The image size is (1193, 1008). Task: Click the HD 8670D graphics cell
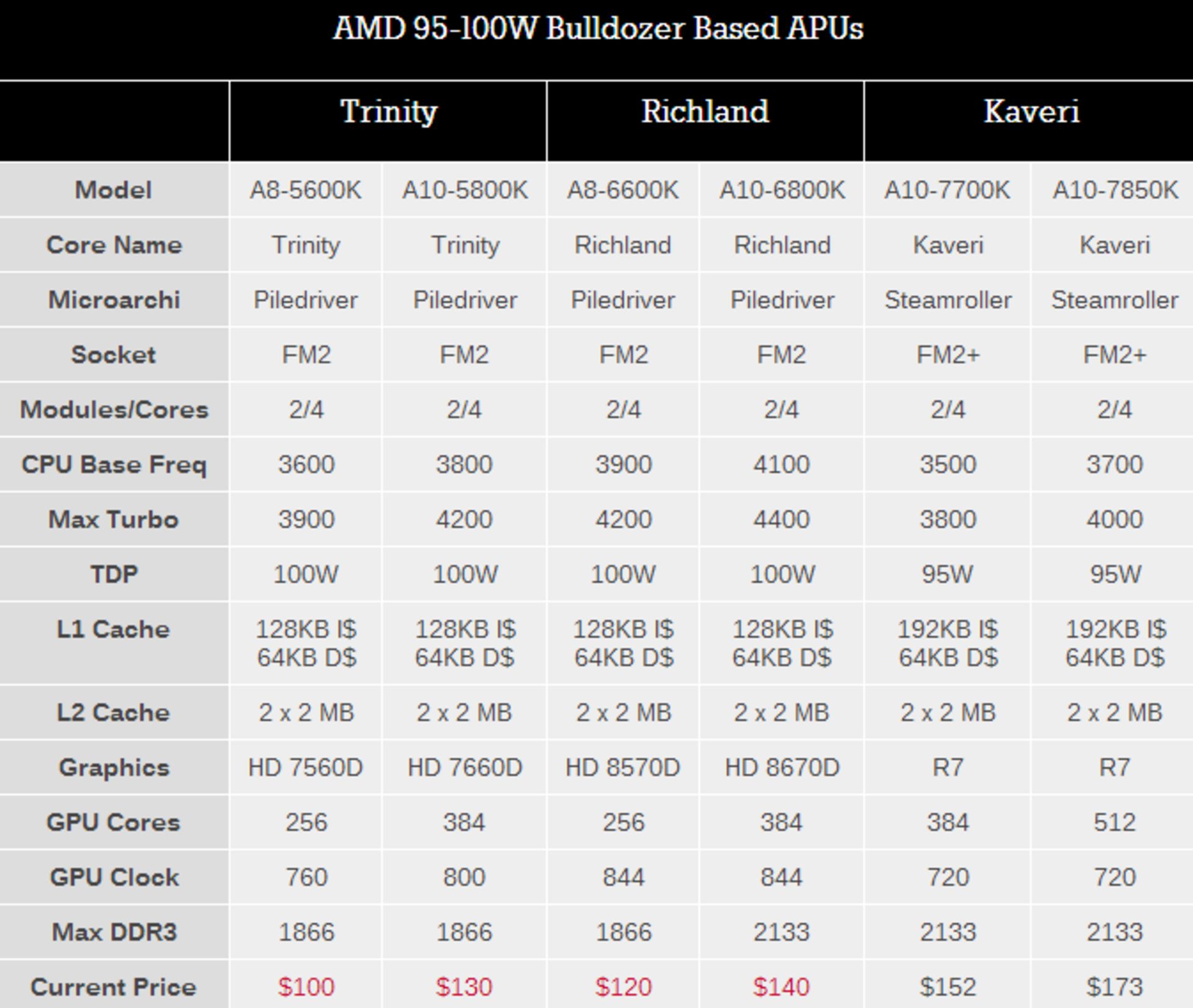(782, 768)
